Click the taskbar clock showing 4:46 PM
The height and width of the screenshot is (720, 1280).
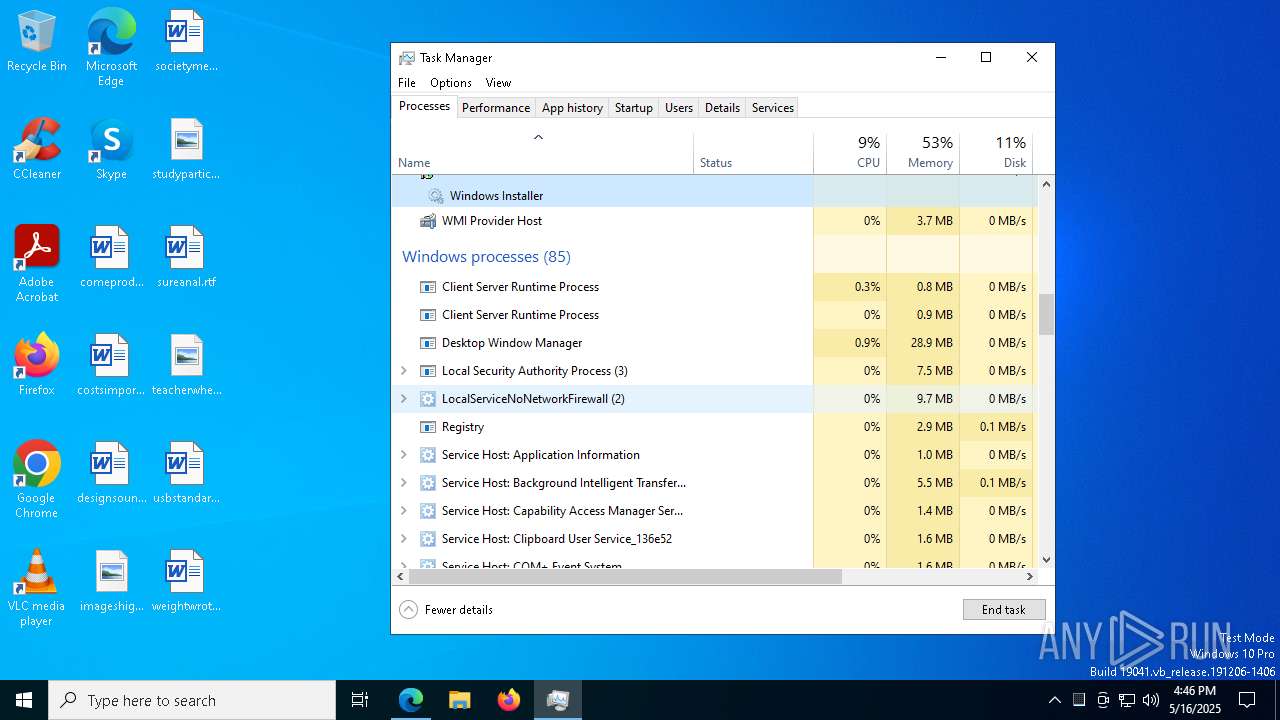click(1194, 700)
